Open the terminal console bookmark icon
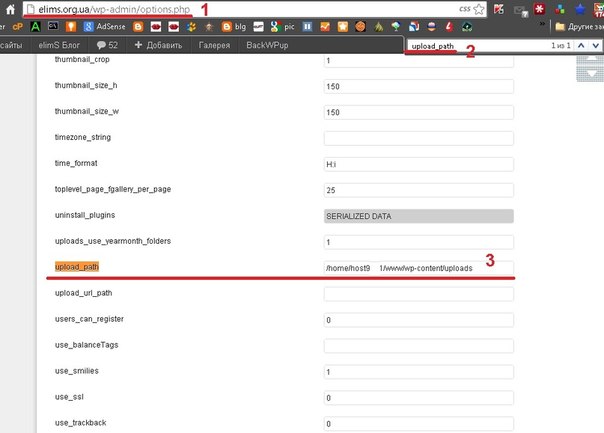Viewport: 604px width, 433px height. [53, 26]
